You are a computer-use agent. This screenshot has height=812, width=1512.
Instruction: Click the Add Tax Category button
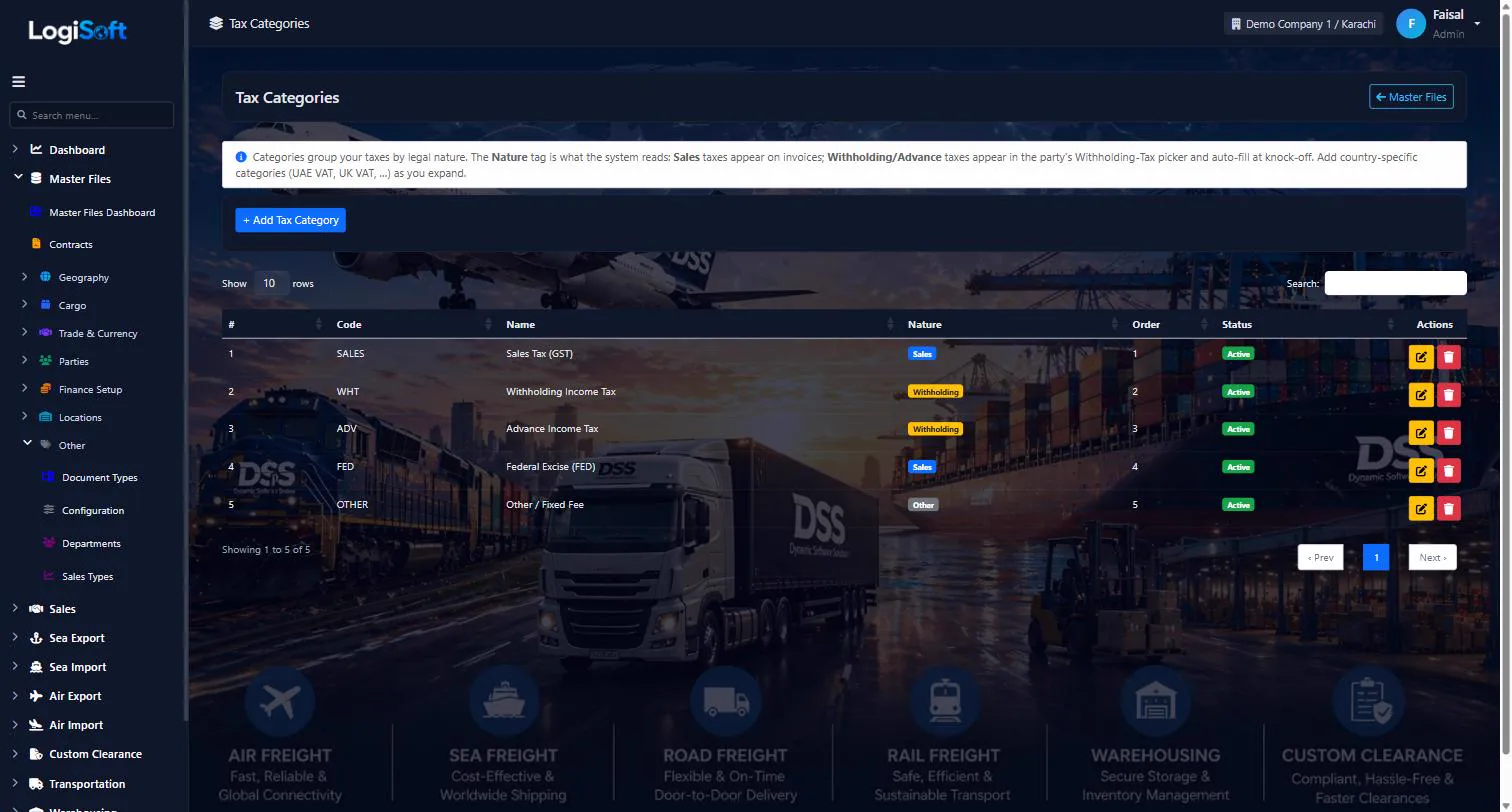290,220
